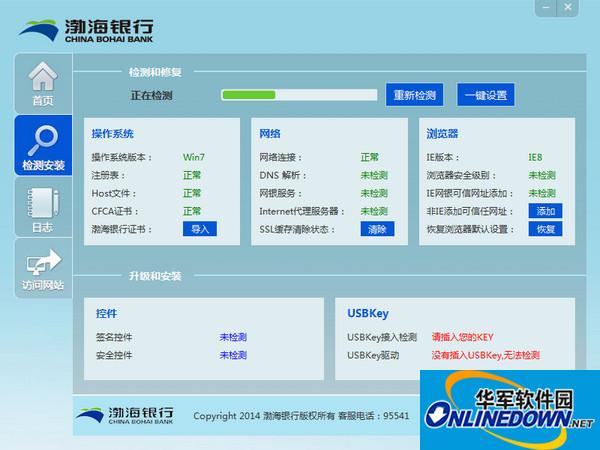Click the 渤海银行 logo in header

click(86, 30)
